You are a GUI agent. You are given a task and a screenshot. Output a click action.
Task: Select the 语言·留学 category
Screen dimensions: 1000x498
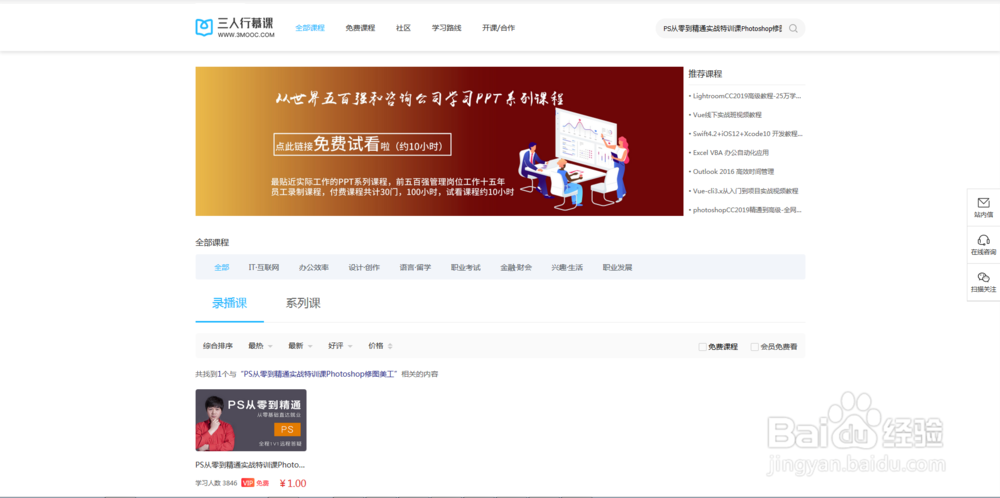415,267
